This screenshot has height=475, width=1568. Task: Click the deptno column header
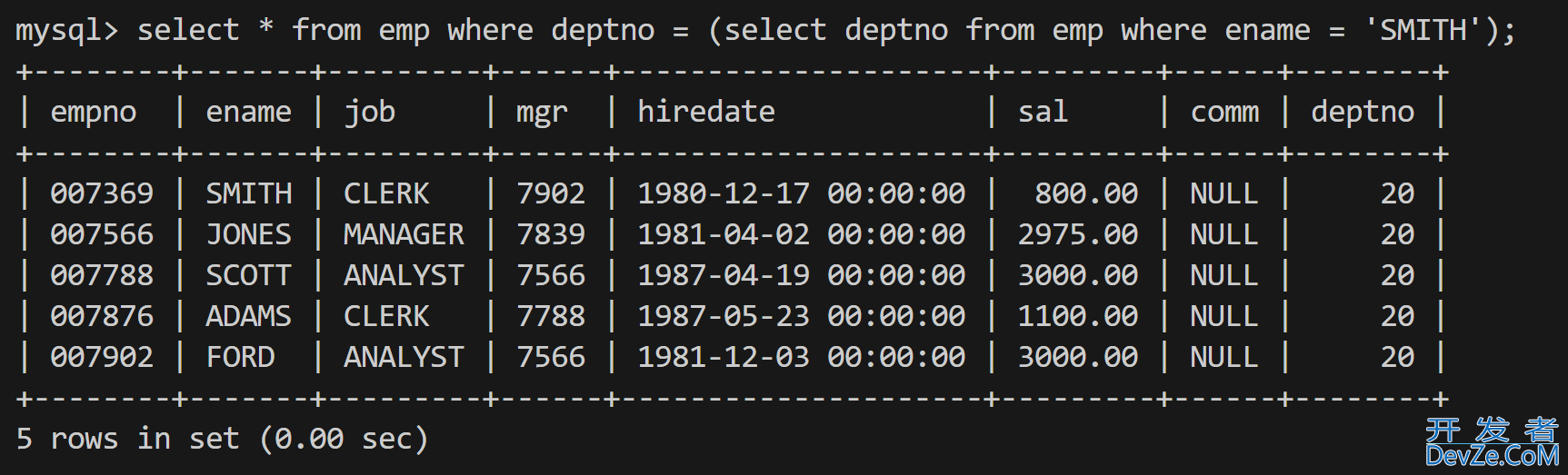(x=1363, y=113)
